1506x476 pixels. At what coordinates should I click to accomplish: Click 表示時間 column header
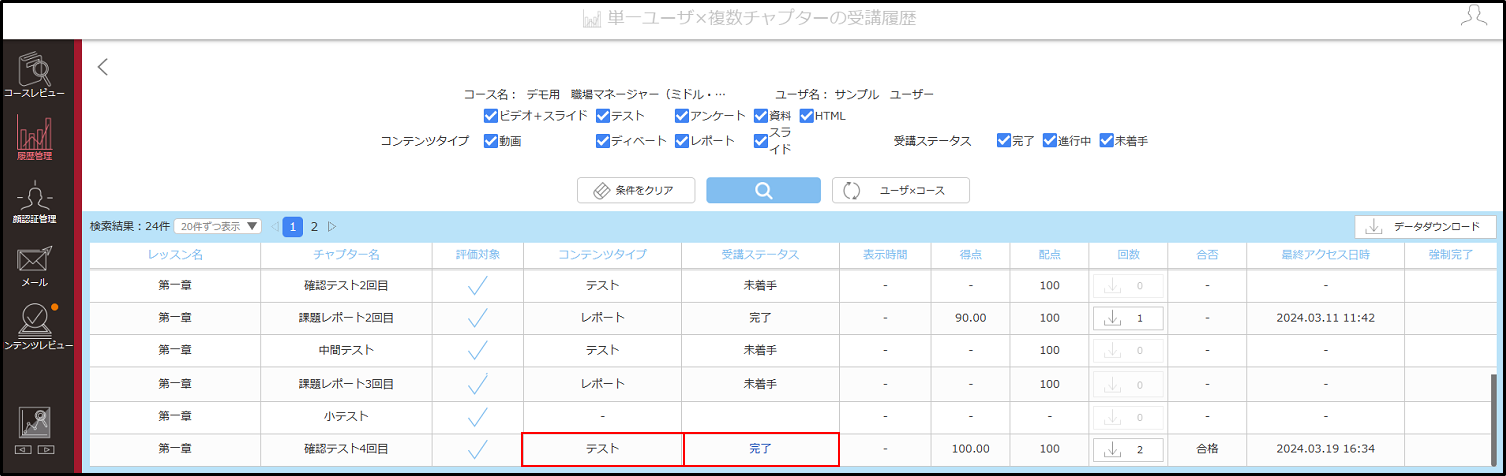tap(885, 255)
